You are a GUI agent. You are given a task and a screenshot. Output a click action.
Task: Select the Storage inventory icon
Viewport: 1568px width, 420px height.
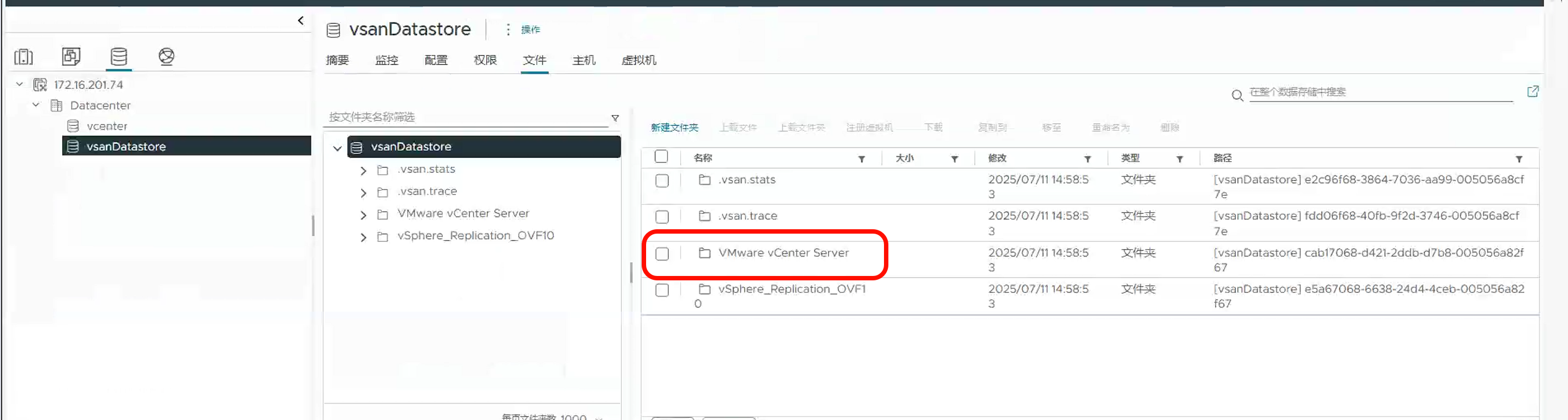(119, 57)
